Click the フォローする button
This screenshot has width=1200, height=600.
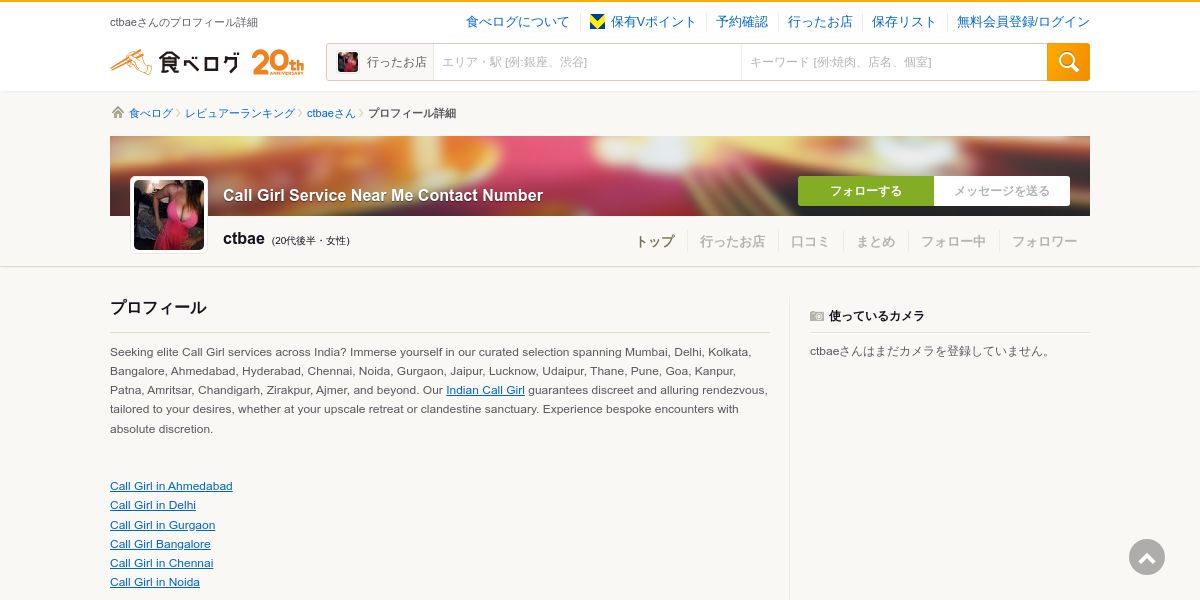866,191
